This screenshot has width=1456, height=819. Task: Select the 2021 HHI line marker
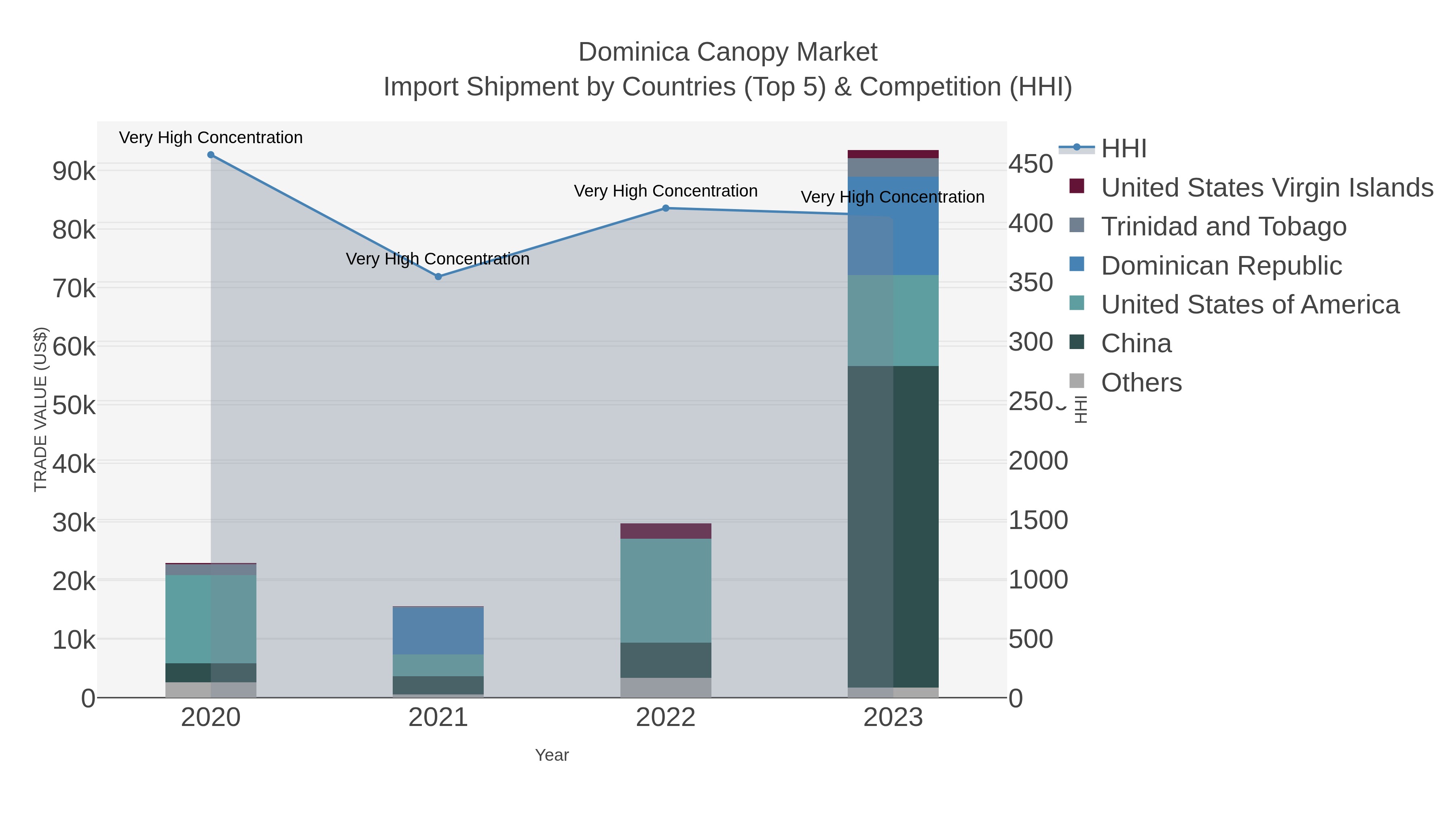(438, 276)
